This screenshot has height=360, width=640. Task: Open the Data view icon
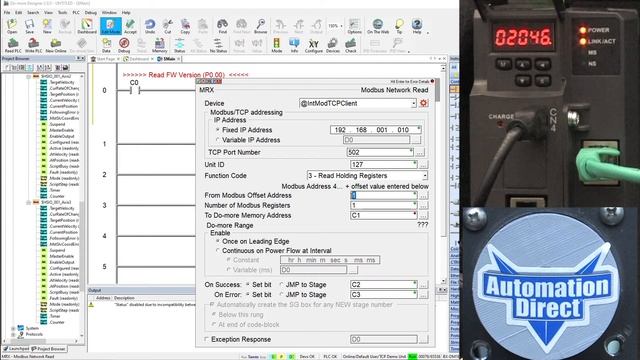pos(107,45)
